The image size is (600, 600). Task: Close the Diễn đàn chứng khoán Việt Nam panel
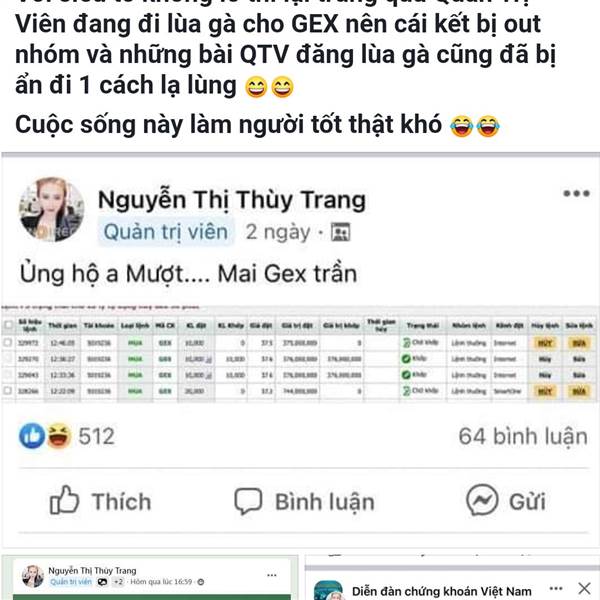584,588
